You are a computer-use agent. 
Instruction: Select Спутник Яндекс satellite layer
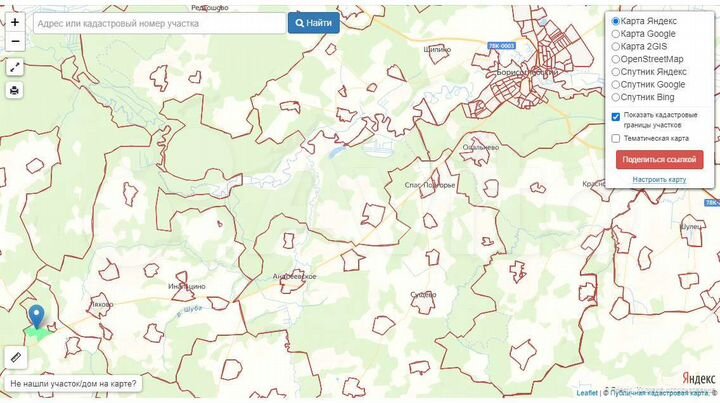(x=616, y=72)
